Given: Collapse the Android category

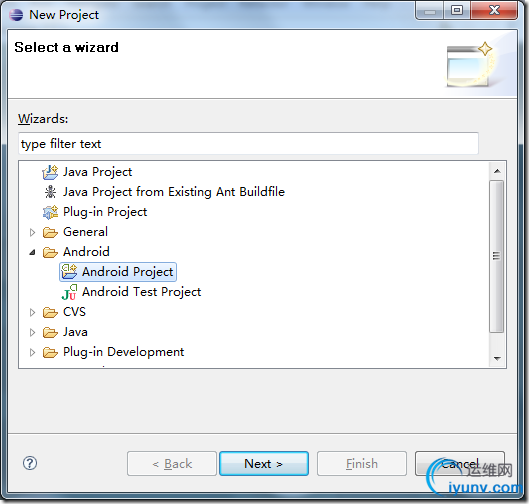Looking at the screenshot, I should point(32,252).
